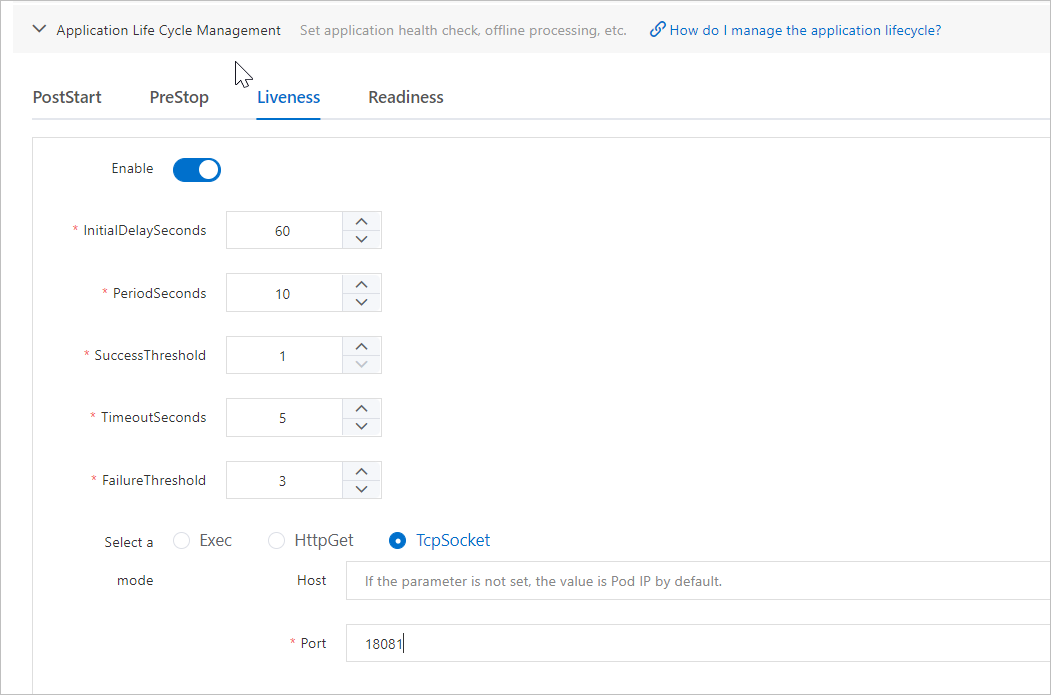
Task: Open the Readiness tab
Action: [406, 97]
